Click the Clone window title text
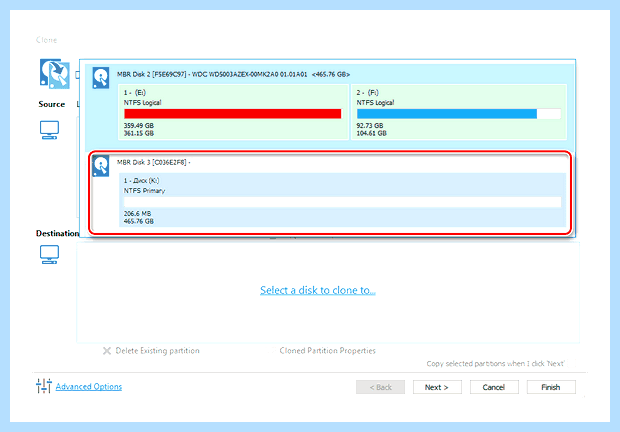 [46, 40]
